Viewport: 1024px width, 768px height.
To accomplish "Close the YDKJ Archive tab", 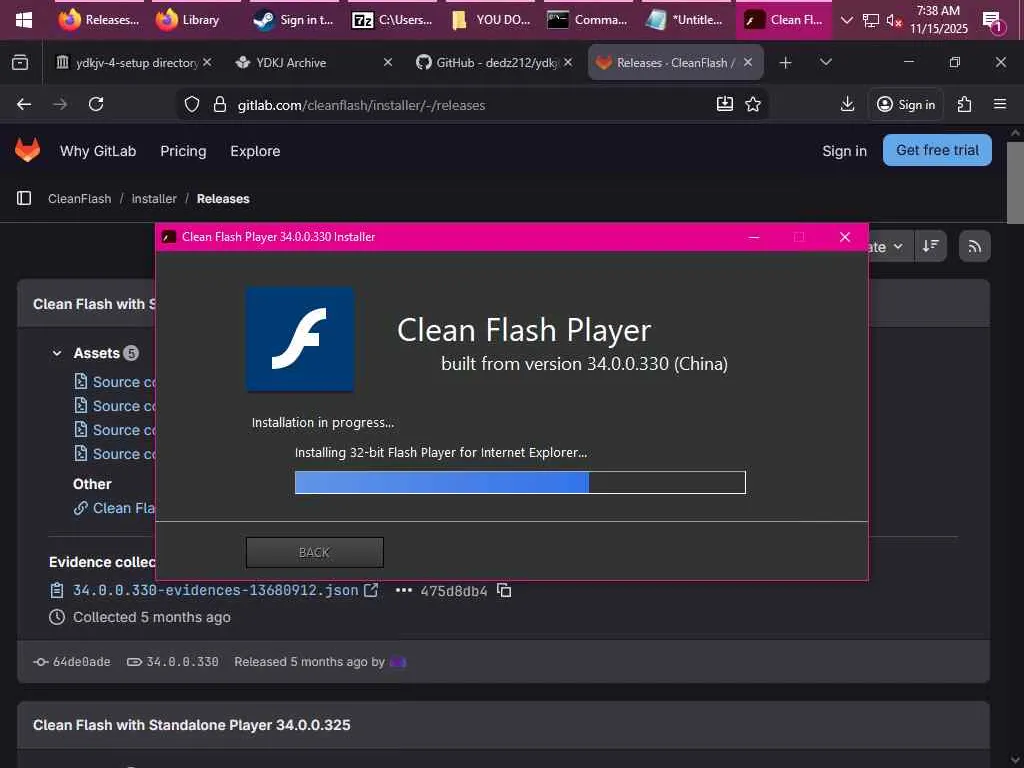I will [387, 62].
